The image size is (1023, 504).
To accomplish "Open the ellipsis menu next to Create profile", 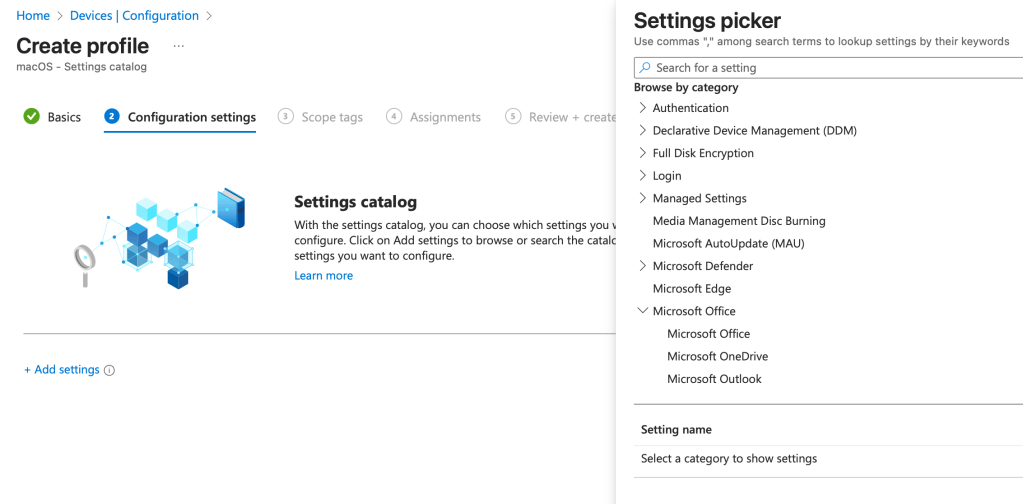I will click(x=179, y=46).
